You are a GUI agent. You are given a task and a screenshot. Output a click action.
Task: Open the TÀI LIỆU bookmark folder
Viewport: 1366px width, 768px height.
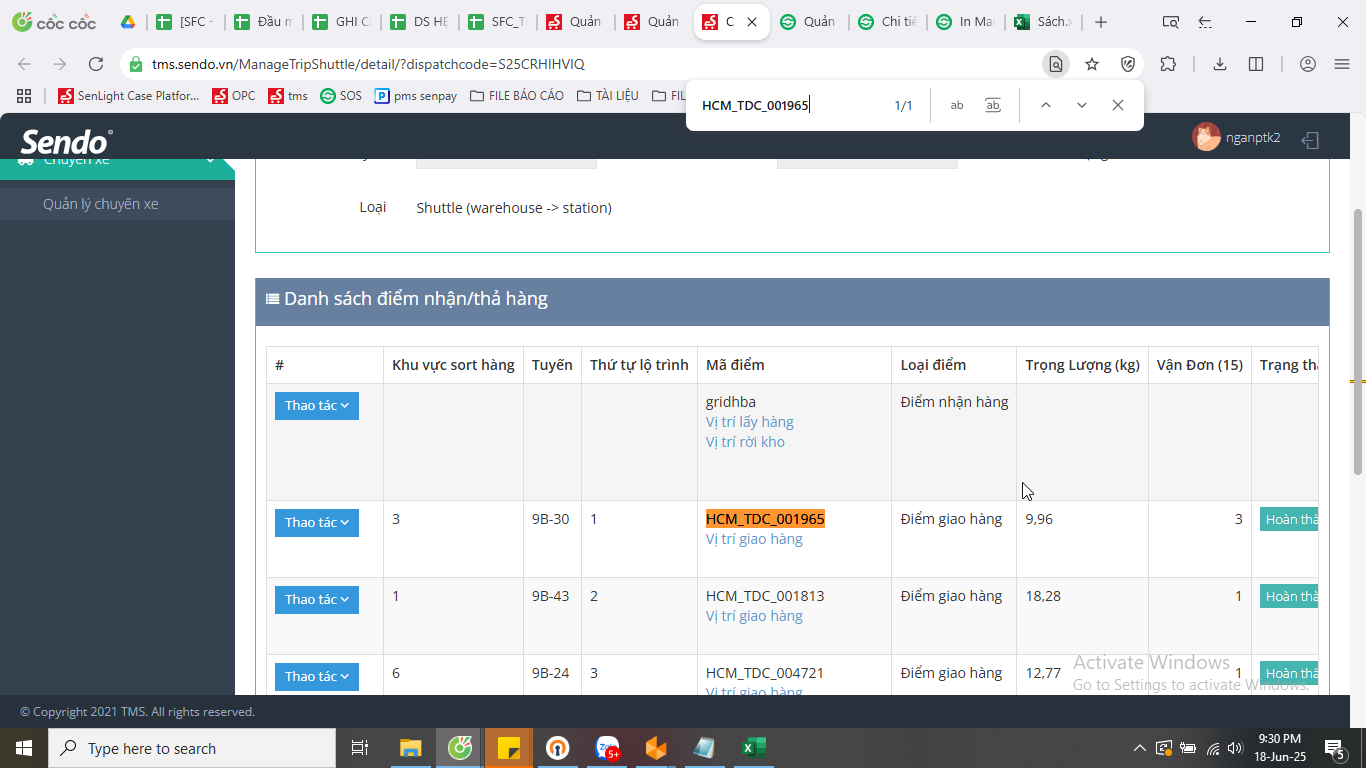pyautogui.click(x=607, y=96)
